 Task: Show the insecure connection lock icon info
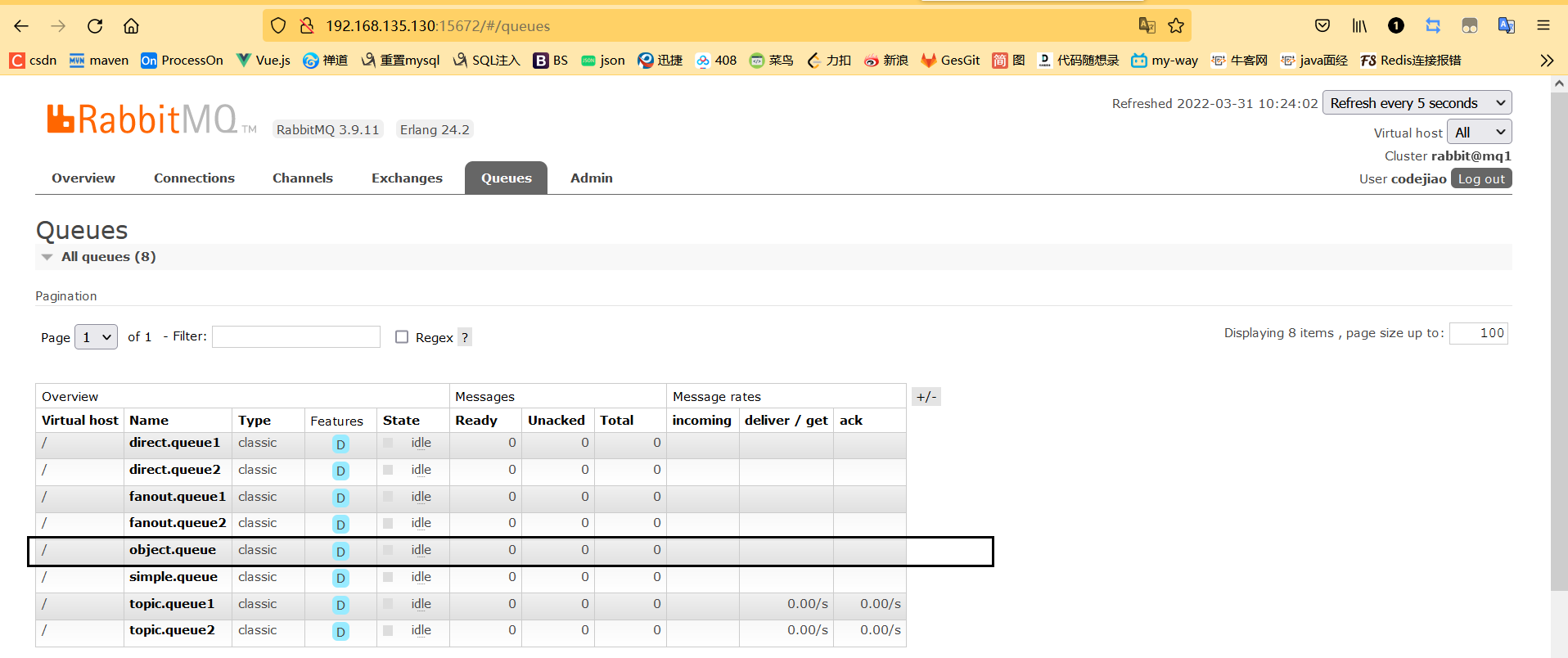307,26
